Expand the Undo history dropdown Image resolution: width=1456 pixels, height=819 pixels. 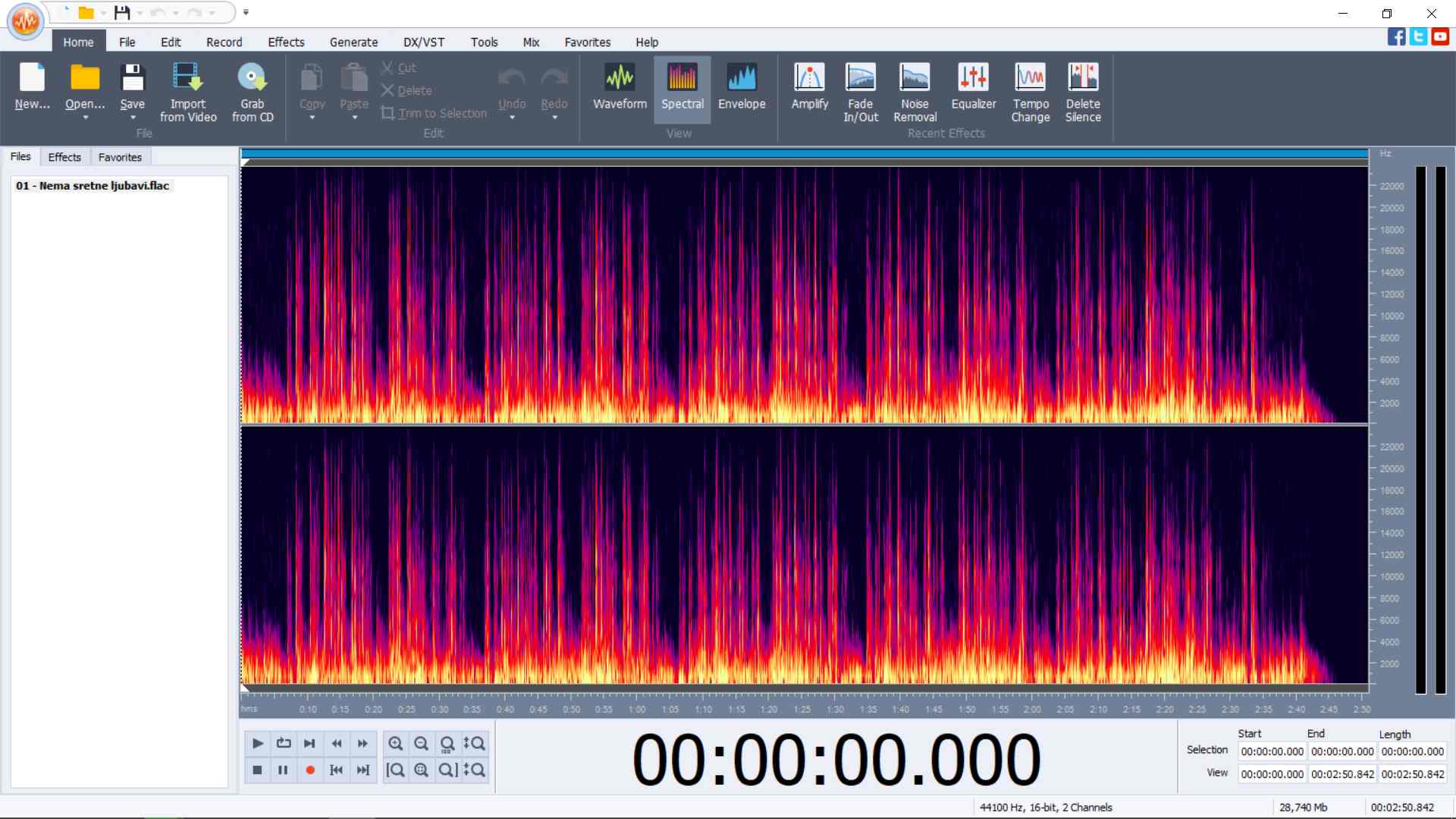pos(512,118)
